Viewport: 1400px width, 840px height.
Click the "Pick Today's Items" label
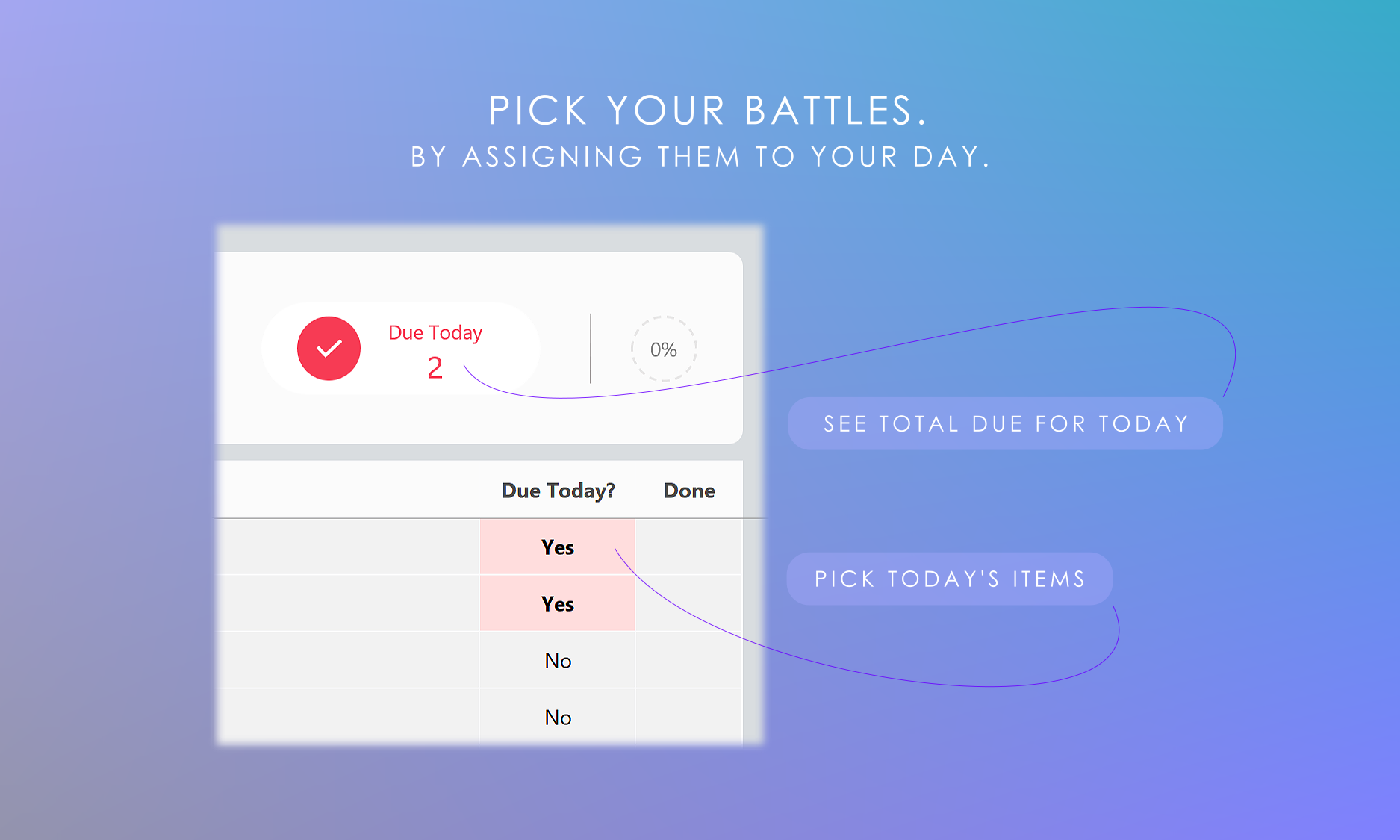949,579
